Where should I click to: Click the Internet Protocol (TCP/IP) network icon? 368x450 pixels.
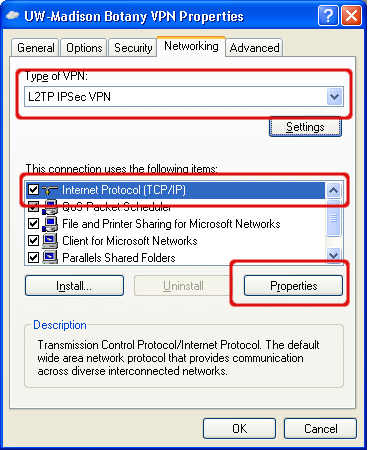(50, 190)
